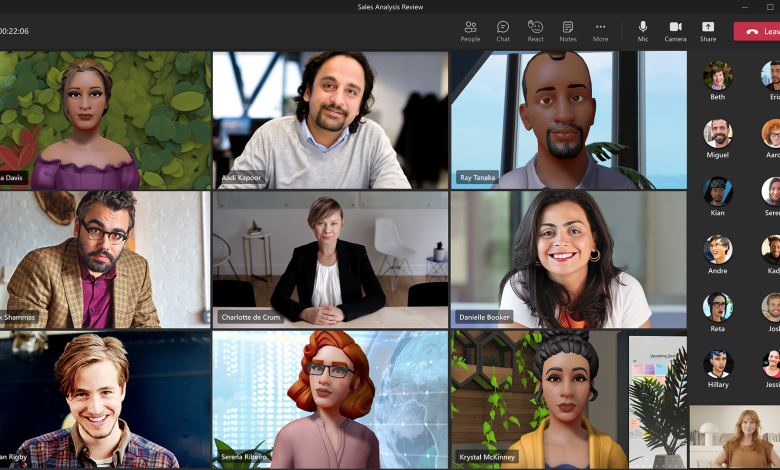Select Andre's participant avatar
The width and height of the screenshot is (780, 470).
click(x=717, y=249)
